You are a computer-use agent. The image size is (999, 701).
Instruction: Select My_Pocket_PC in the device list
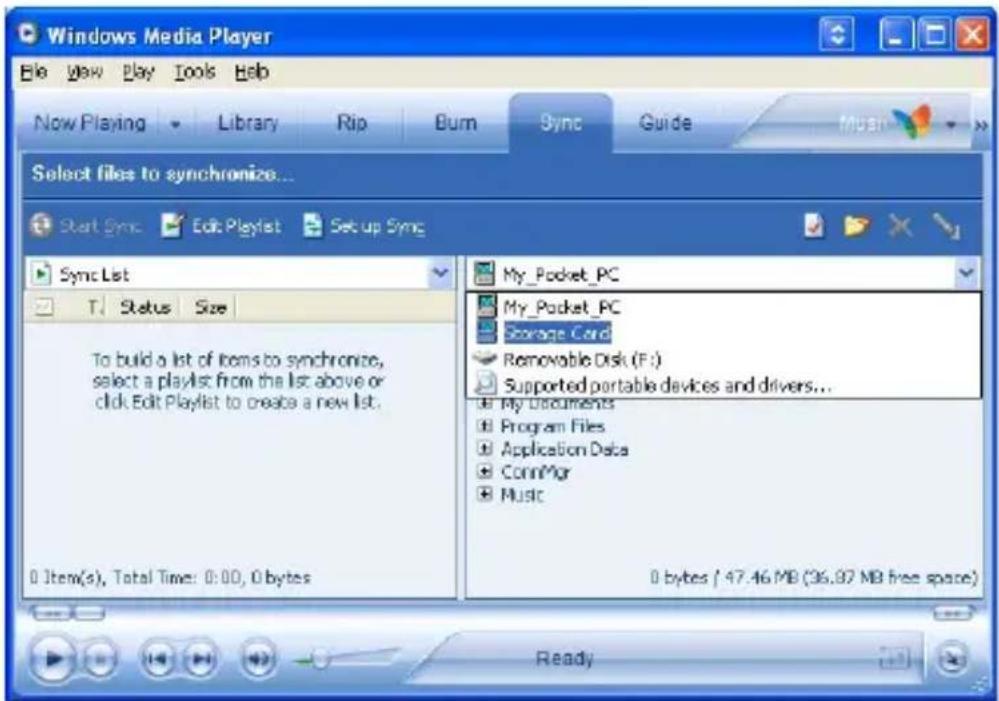pos(724,307)
